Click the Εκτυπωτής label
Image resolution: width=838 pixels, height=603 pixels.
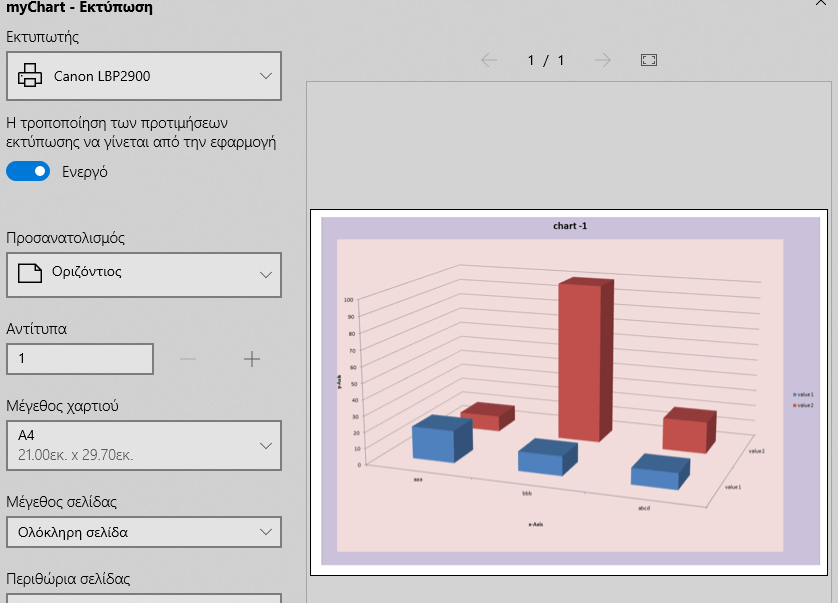[x=43, y=37]
